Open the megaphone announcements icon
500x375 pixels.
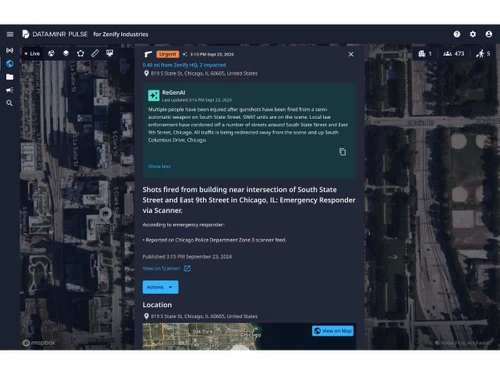point(10,90)
